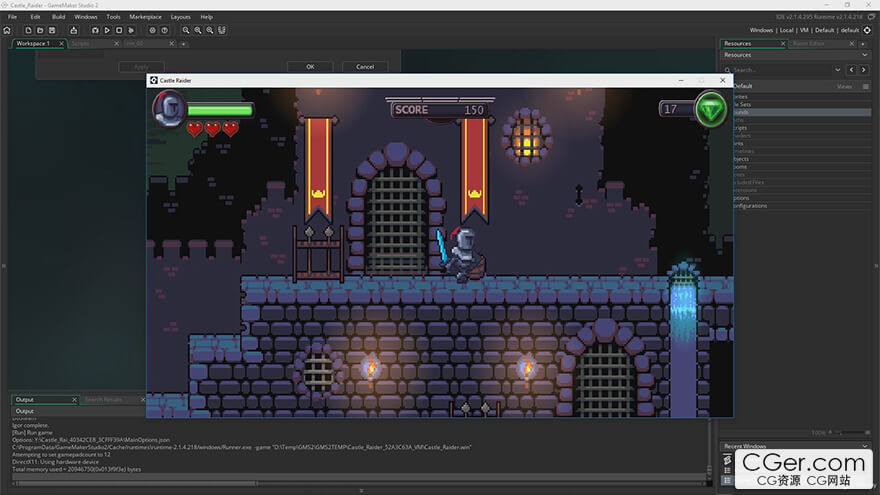Click the Cancel button

(x=365, y=67)
